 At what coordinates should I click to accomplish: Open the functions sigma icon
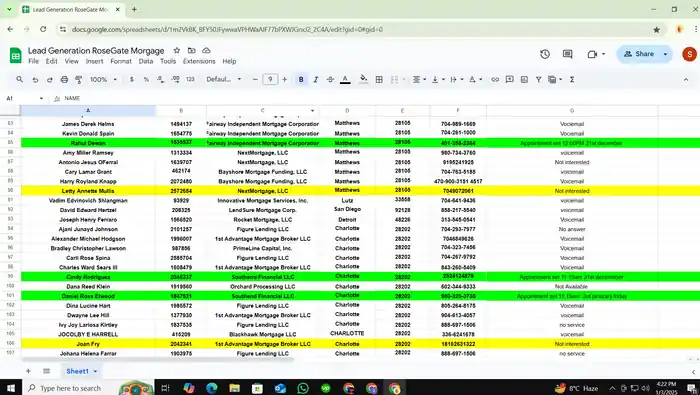[x=572, y=79]
